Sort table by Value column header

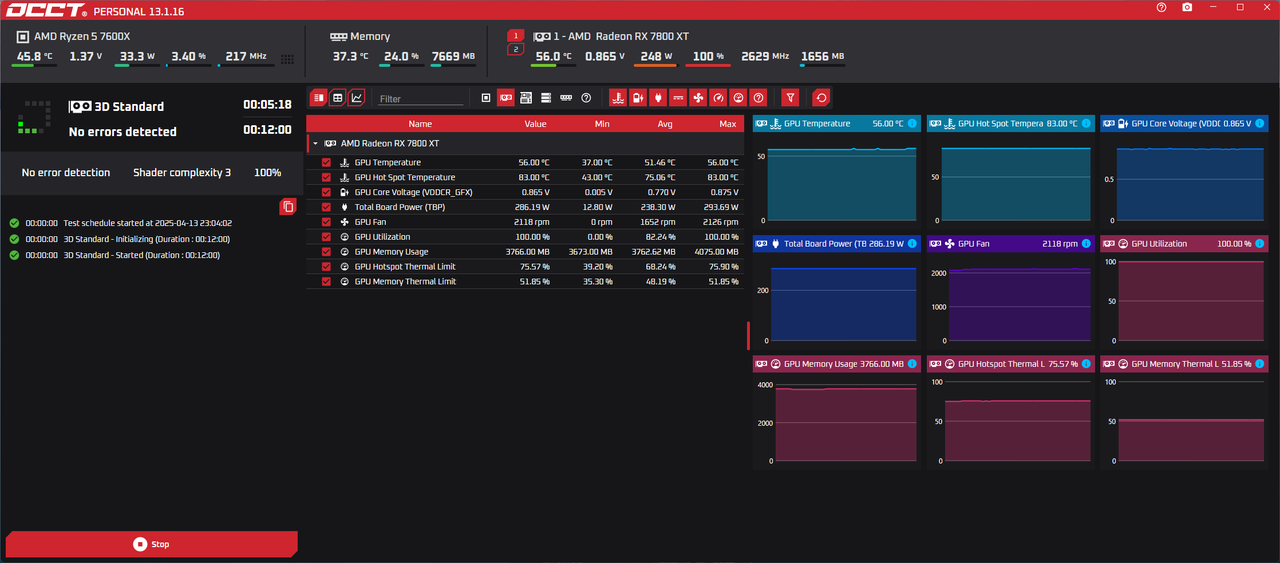click(536, 124)
